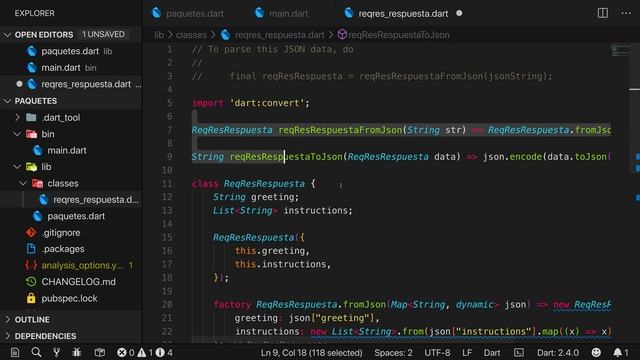
Task: Change the encoding via UTF-8
Action: coord(437,352)
